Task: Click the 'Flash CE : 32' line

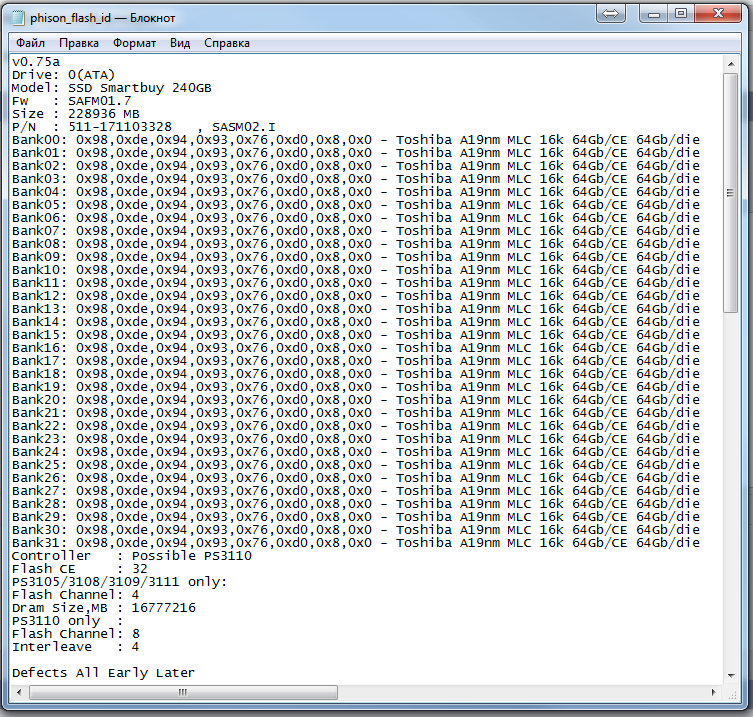Action: (80, 569)
